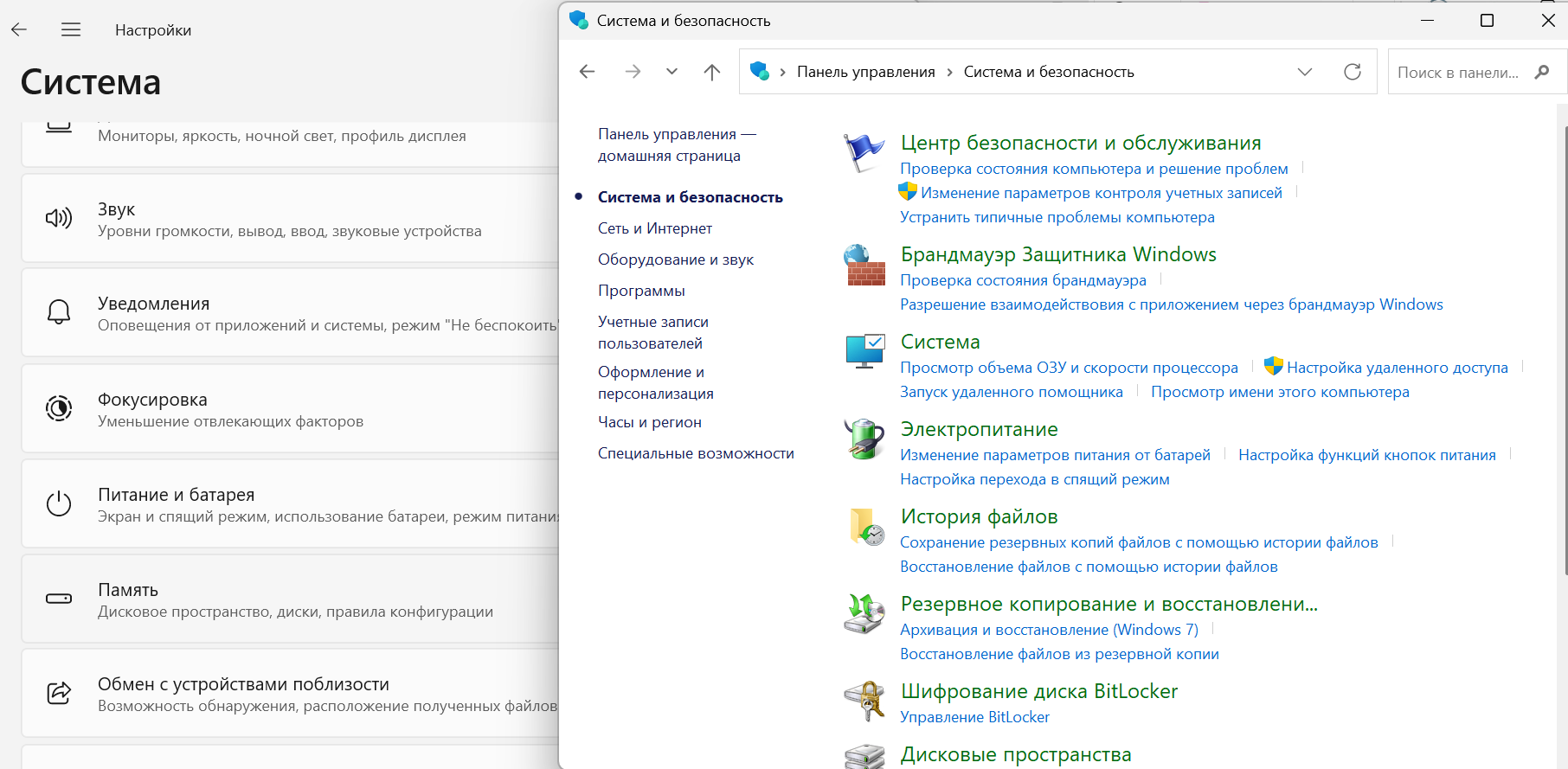Screen dimensions: 1568x769
Task: Open 'Устранить типичные проблемы компьютера'
Action: point(1057,217)
